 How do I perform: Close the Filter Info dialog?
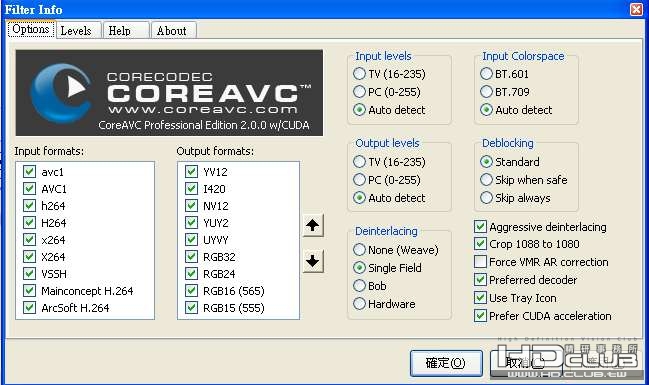(636, 9)
